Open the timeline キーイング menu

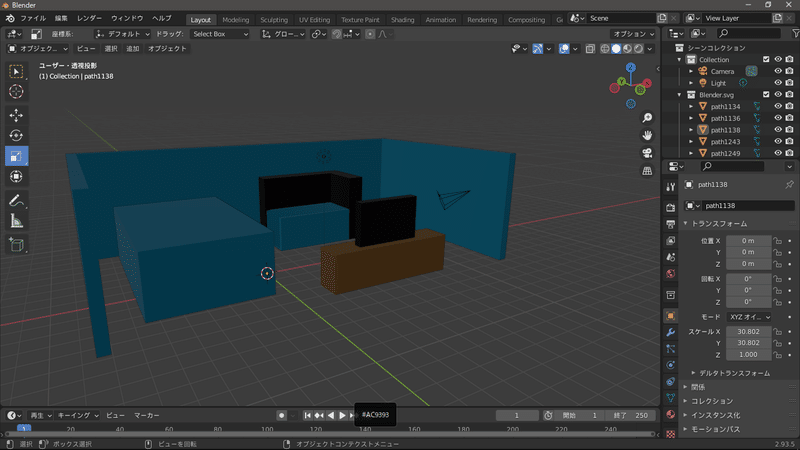(x=78, y=416)
